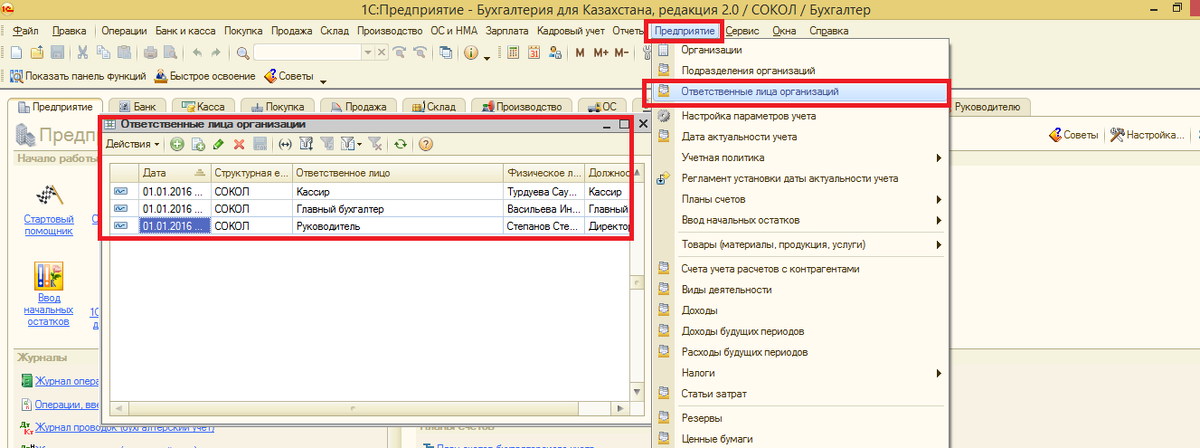Viewport: 1200px width, 448px height.
Task: Open the Действия dropdown menu
Action: pyautogui.click(x=132, y=144)
